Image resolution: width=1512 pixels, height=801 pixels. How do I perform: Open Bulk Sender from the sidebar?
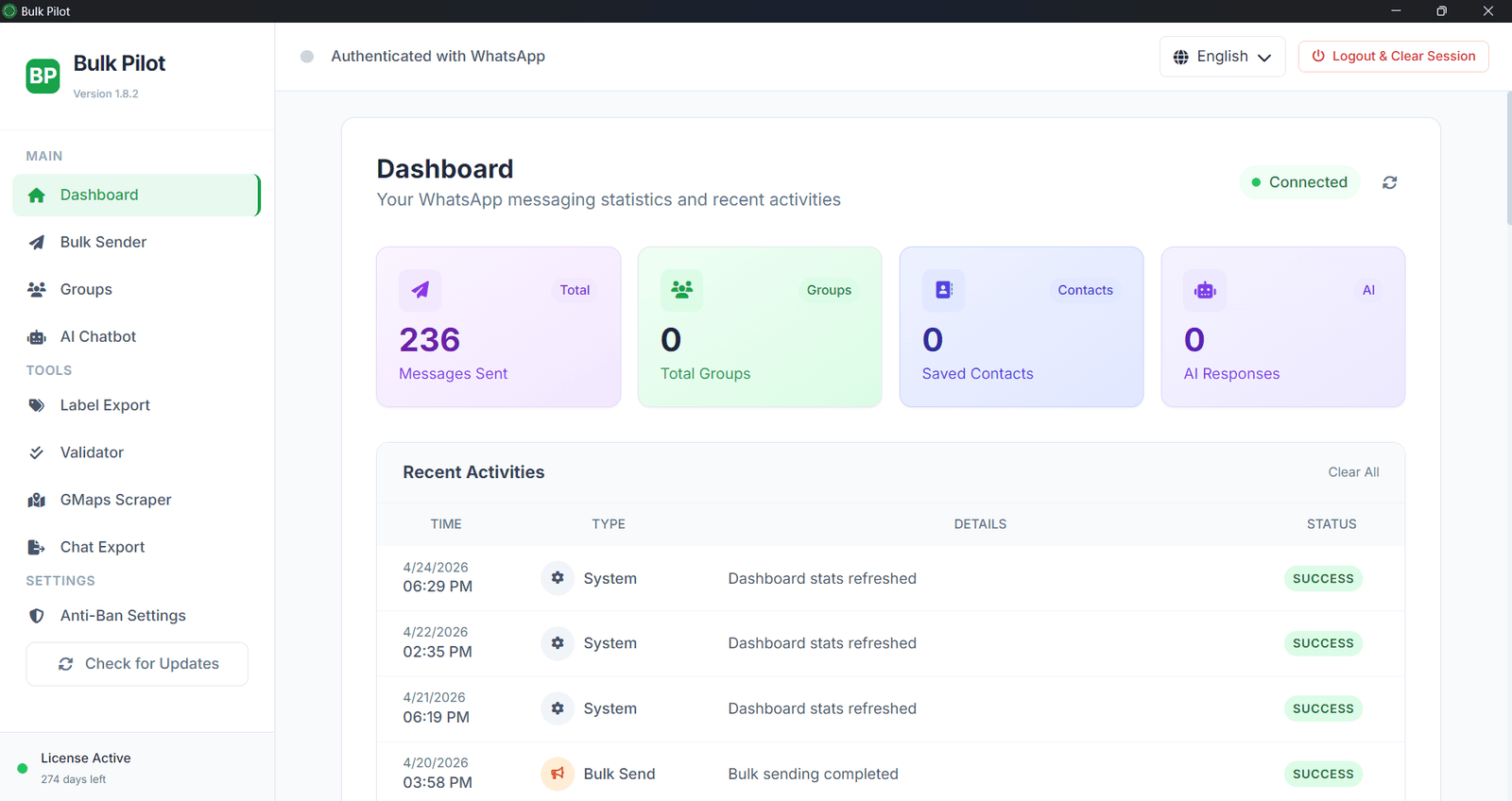[x=103, y=242]
